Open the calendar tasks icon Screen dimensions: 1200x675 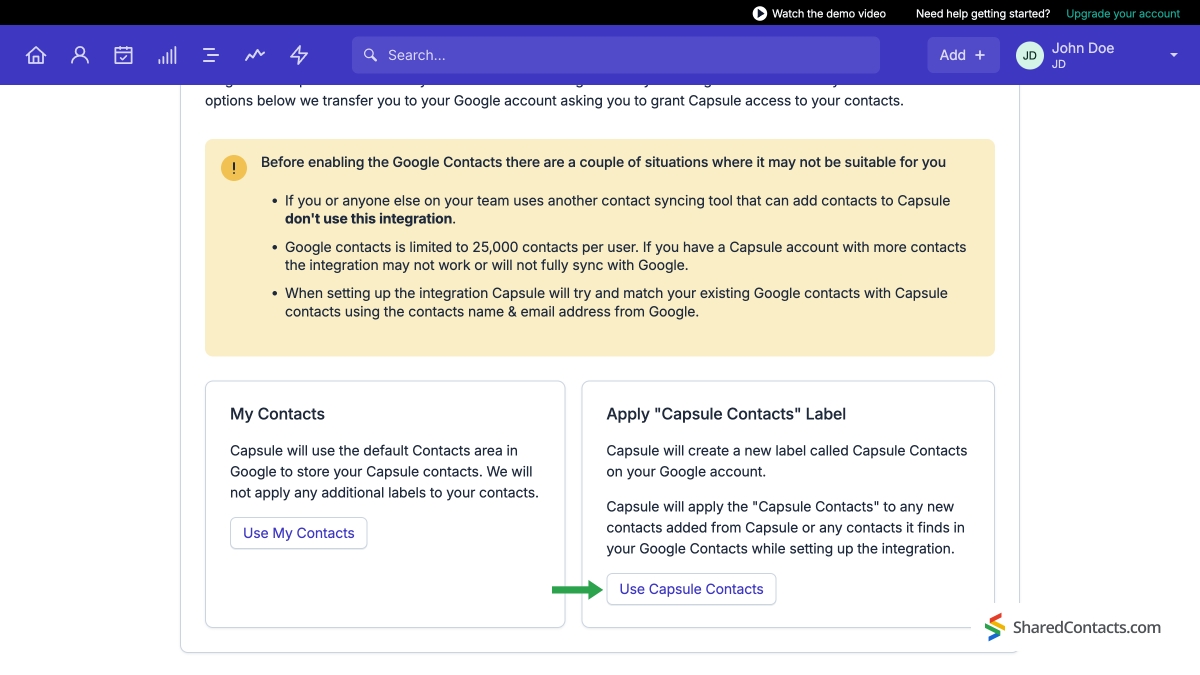click(123, 55)
